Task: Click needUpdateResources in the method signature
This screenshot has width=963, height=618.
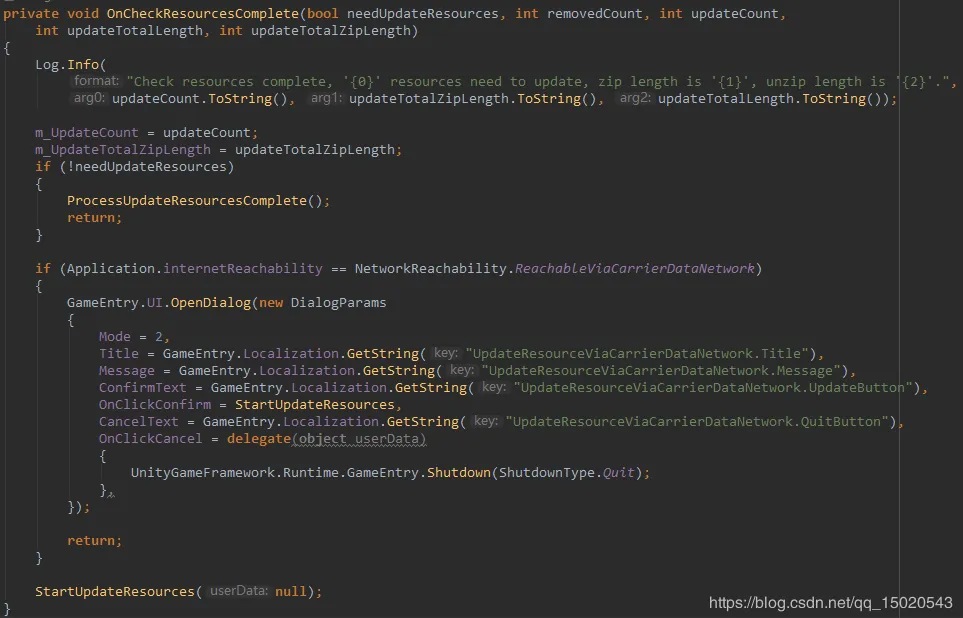Action: (x=423, y=14)
